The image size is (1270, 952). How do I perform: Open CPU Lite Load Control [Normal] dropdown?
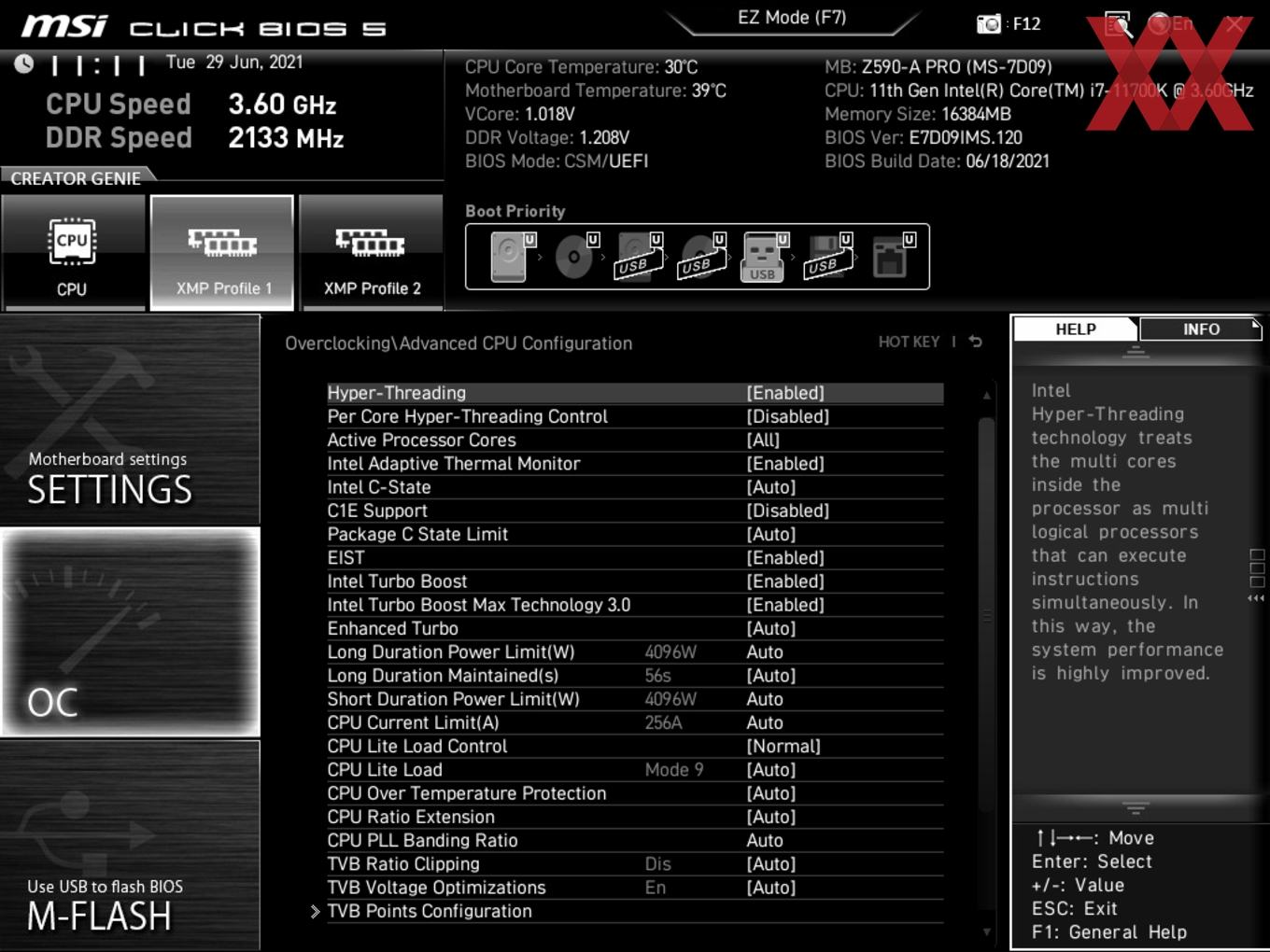(x=783, y=746)
